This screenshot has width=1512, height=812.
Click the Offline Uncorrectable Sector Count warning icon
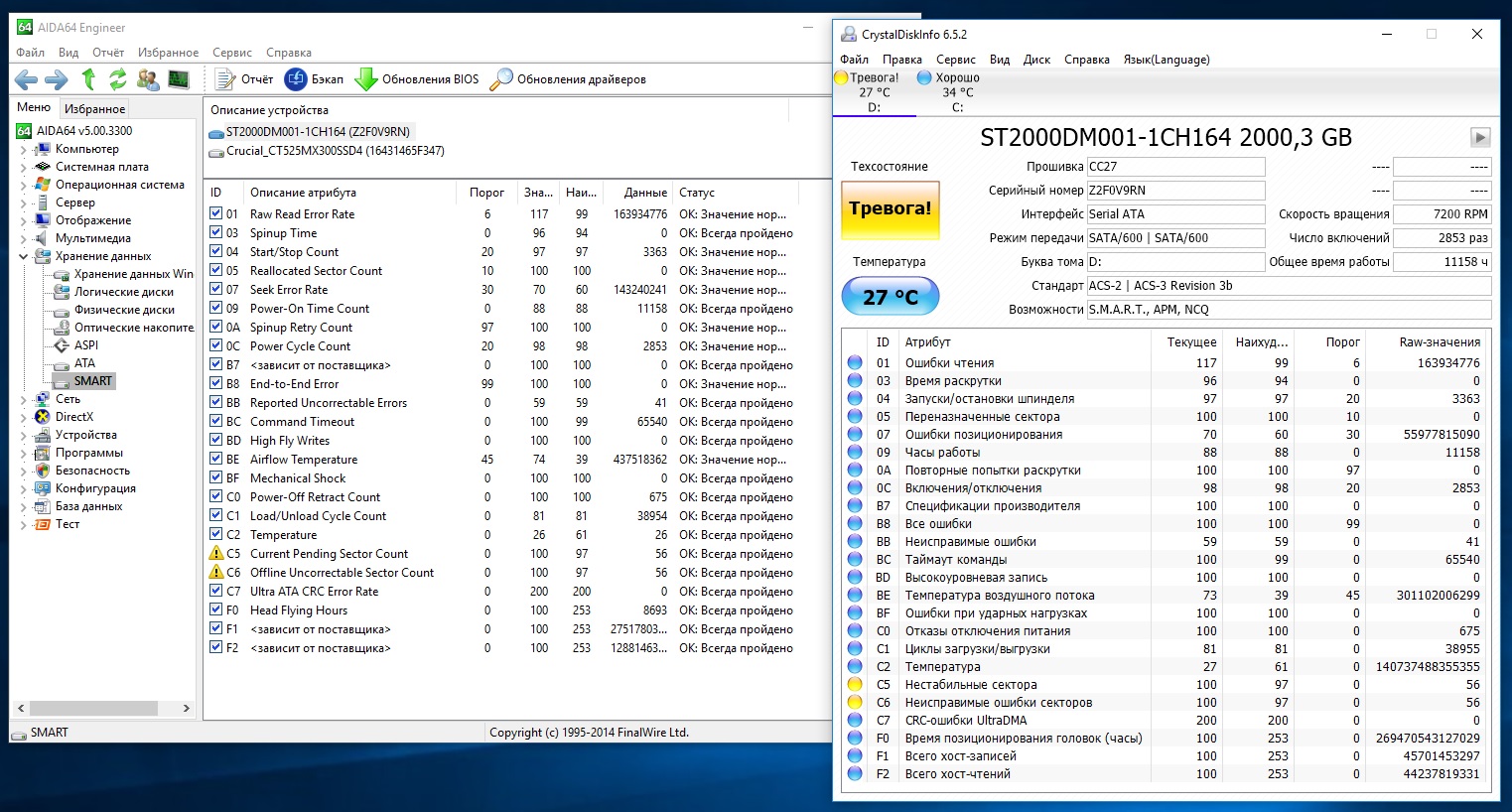click(x=216, y=573)
